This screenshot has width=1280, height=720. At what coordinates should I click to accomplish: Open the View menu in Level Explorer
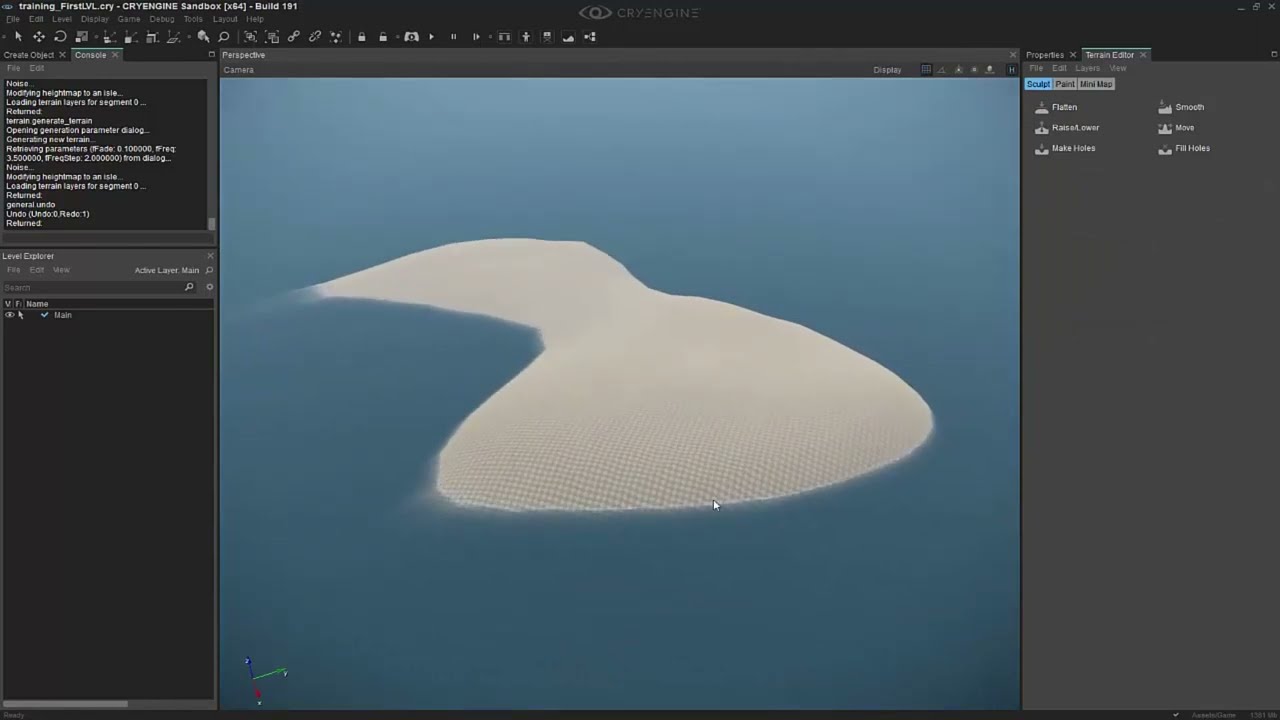61,270
